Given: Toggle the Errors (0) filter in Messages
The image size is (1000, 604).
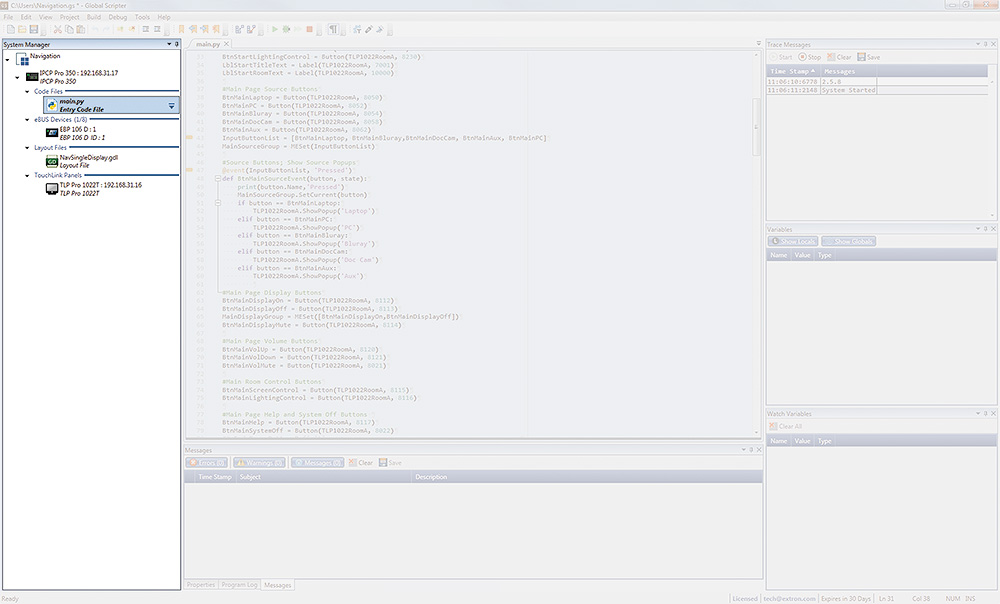Looking at the screenshot, I should (207, 462).
